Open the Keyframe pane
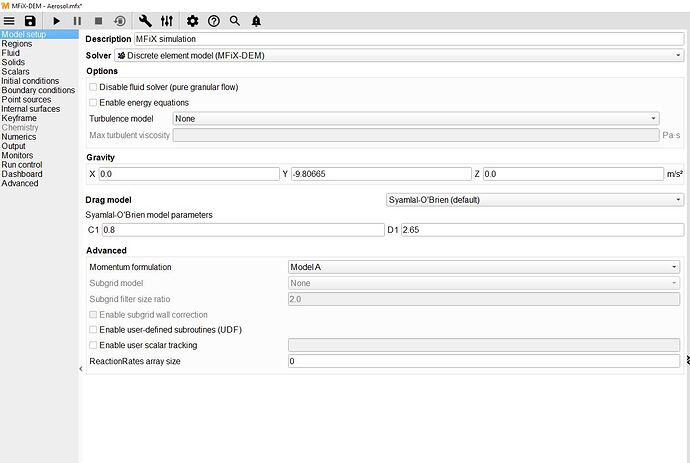The height and width of the screenshot is (463, 690). [19, 118]
